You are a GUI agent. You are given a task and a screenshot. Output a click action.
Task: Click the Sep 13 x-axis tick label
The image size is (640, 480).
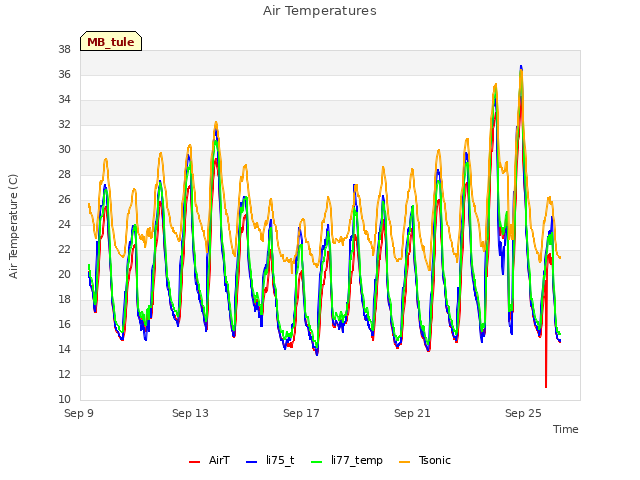190,413
